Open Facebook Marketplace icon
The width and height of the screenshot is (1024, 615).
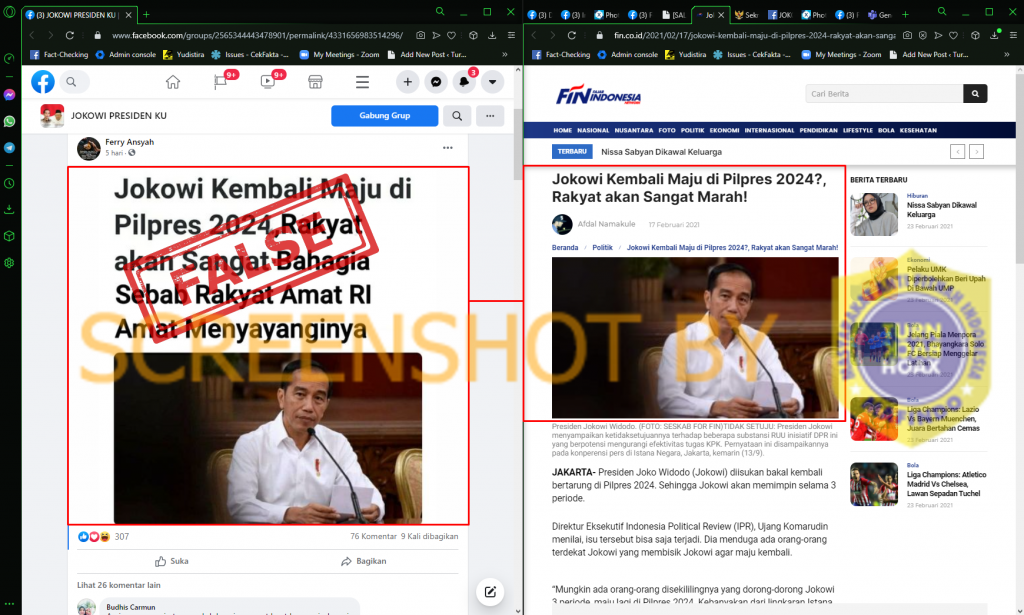(x=315, y=82)
